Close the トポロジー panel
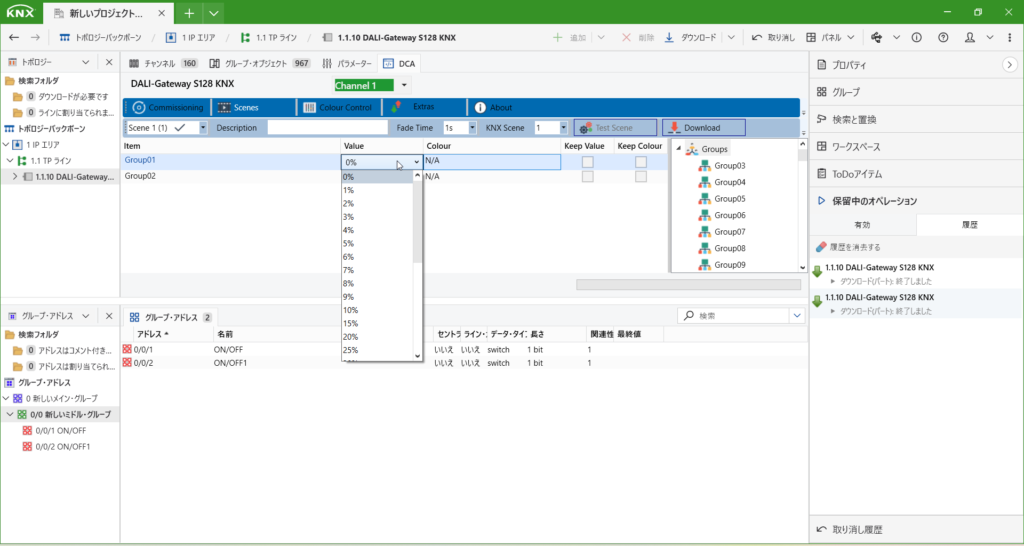The height and width of the screenshot is (546, 1024). point(109,62)
